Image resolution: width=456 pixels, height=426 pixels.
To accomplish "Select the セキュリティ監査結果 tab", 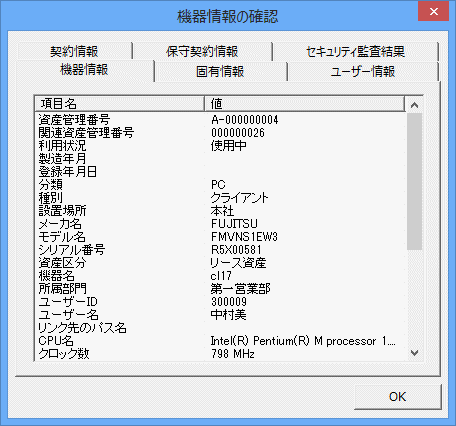I will [355, 51].
